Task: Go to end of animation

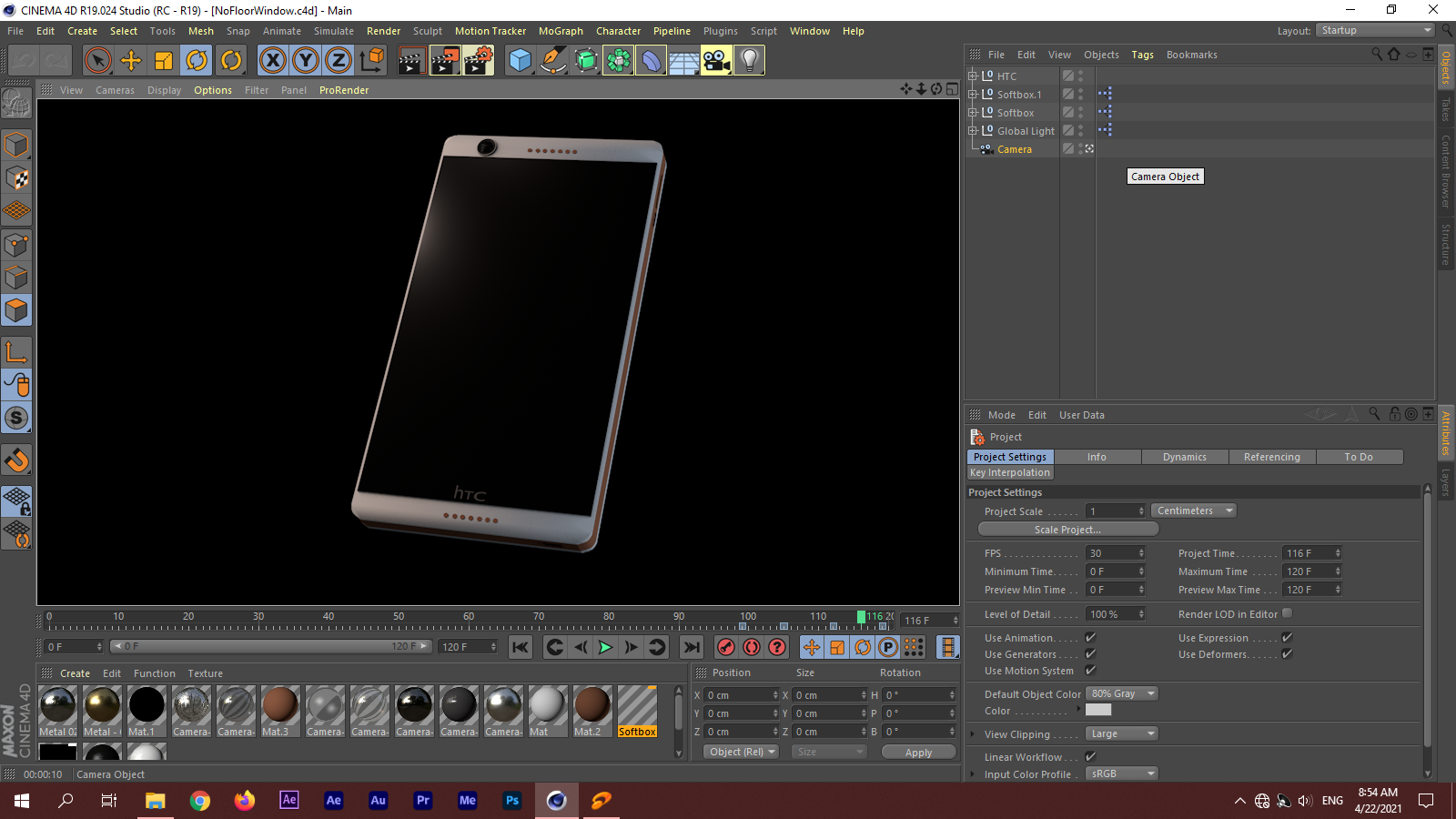Action: tap(692, 647)
